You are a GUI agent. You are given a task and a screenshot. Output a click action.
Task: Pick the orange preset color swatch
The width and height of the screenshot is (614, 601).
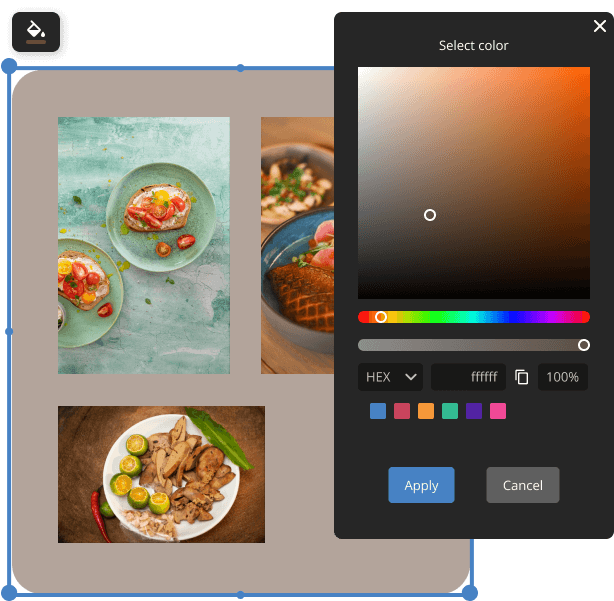click(426, 411)
